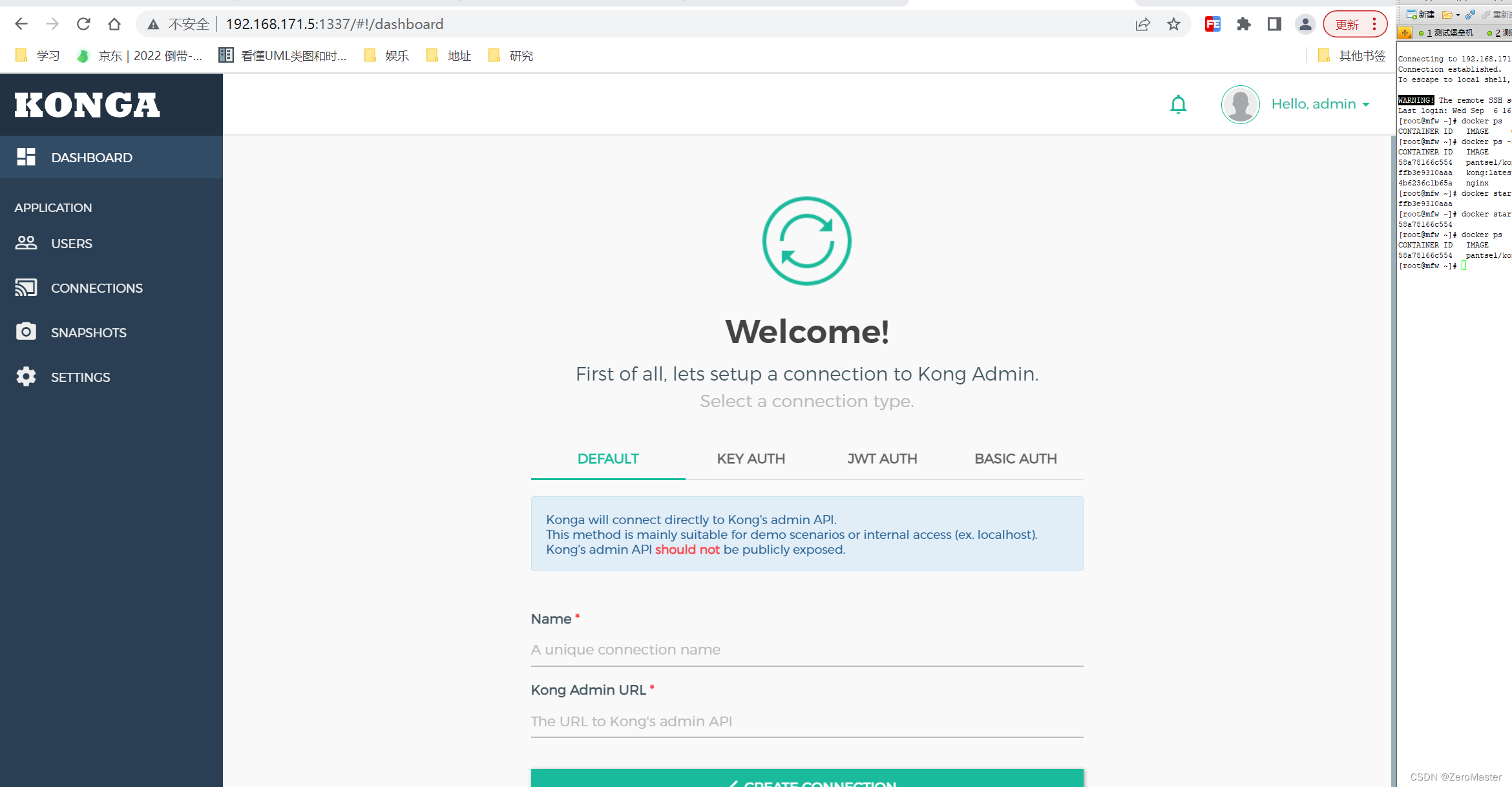Click the link icon in terminal toolbar
This screenshot has height=787, width=1512.
[1471, 14]
